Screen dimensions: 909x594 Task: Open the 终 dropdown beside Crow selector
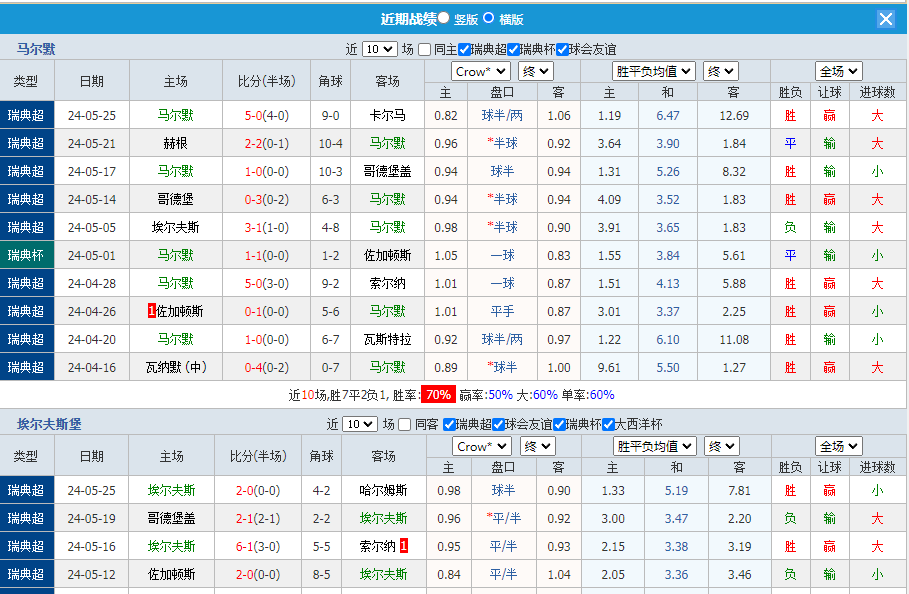click(x=535, y=71)
